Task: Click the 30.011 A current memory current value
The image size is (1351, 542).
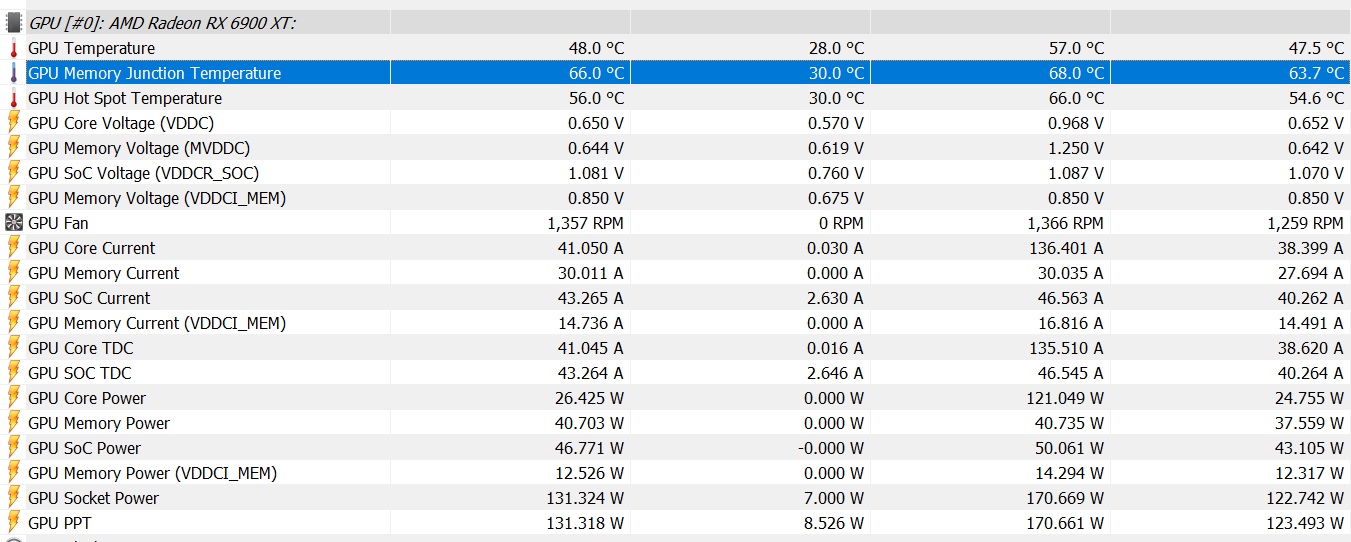Action: (591, 273)
